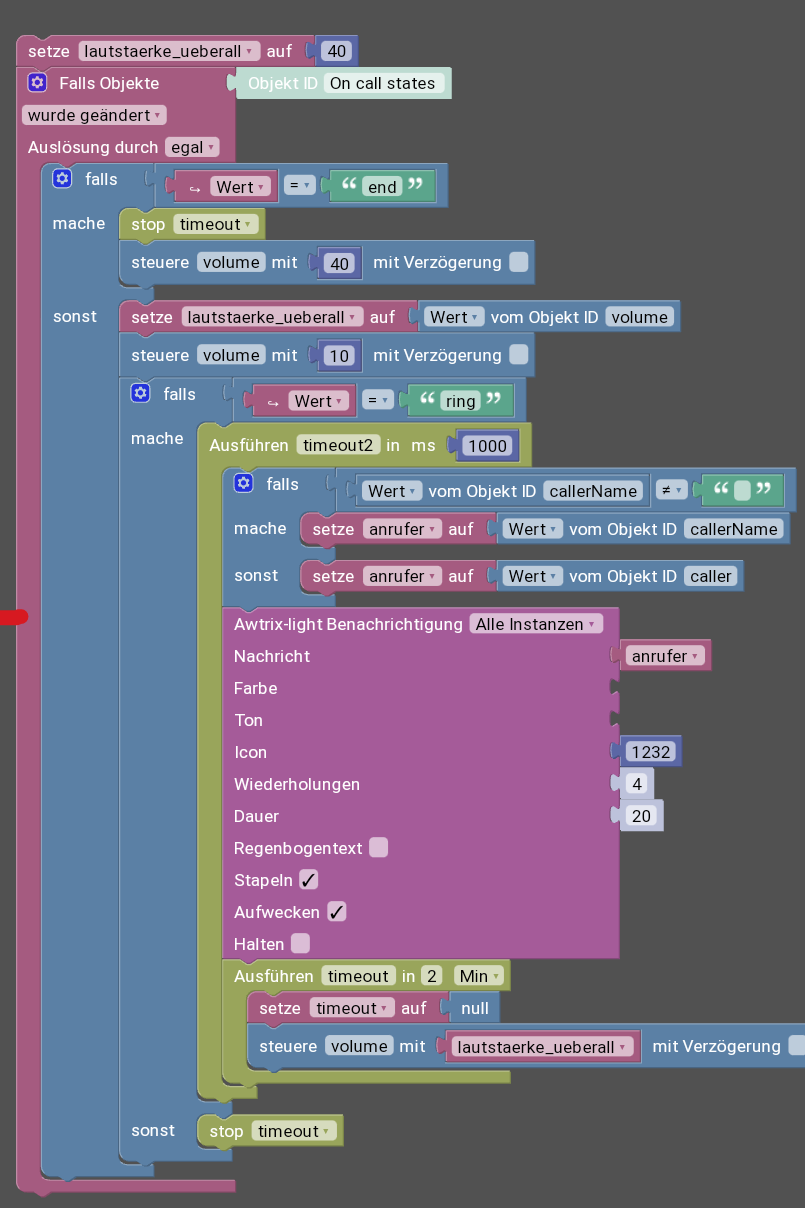805x1208 pixels.
Task: Open the 'Alle Instanzen' dropdown on the Awtrix block
Action: coord(534,623)
